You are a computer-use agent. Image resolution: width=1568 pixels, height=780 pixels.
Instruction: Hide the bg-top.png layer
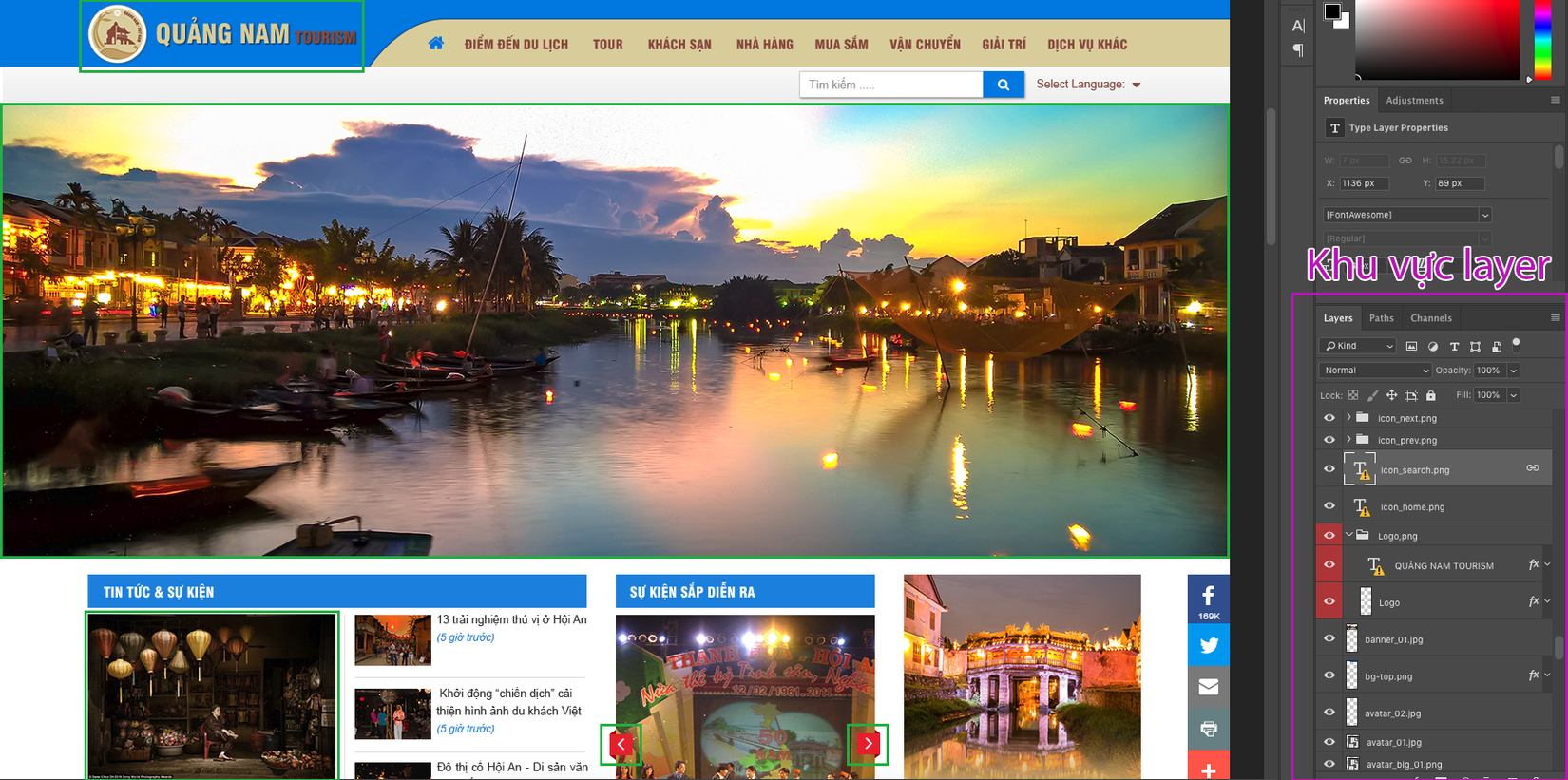pos(1329,675)
